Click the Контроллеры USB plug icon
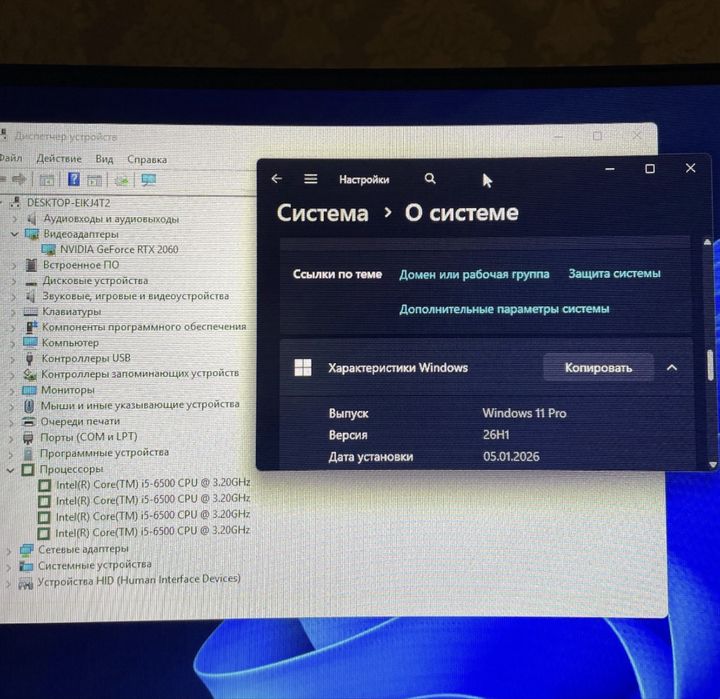 coord(29,358)
